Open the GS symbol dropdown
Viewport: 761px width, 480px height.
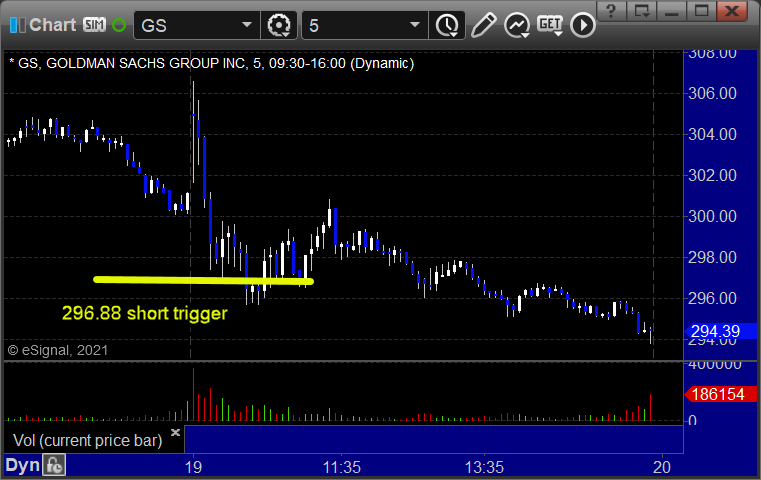247,25
